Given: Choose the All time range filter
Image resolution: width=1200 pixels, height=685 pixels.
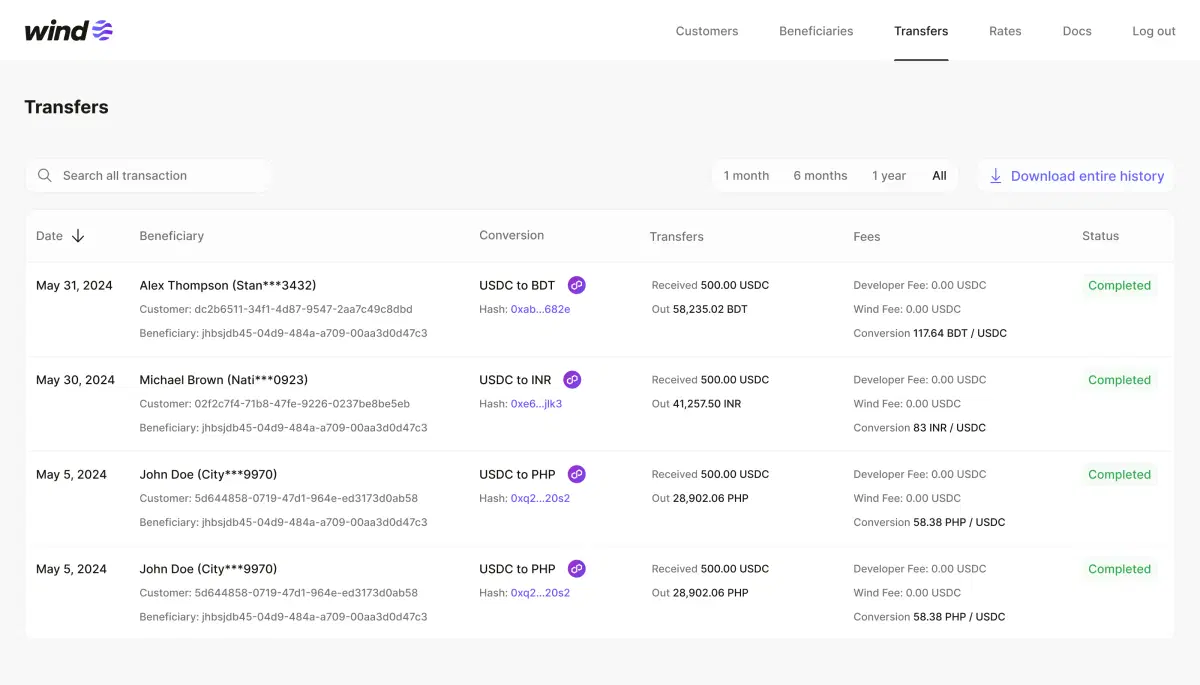Looking at the screenshot, I should [x=939, y=176].
